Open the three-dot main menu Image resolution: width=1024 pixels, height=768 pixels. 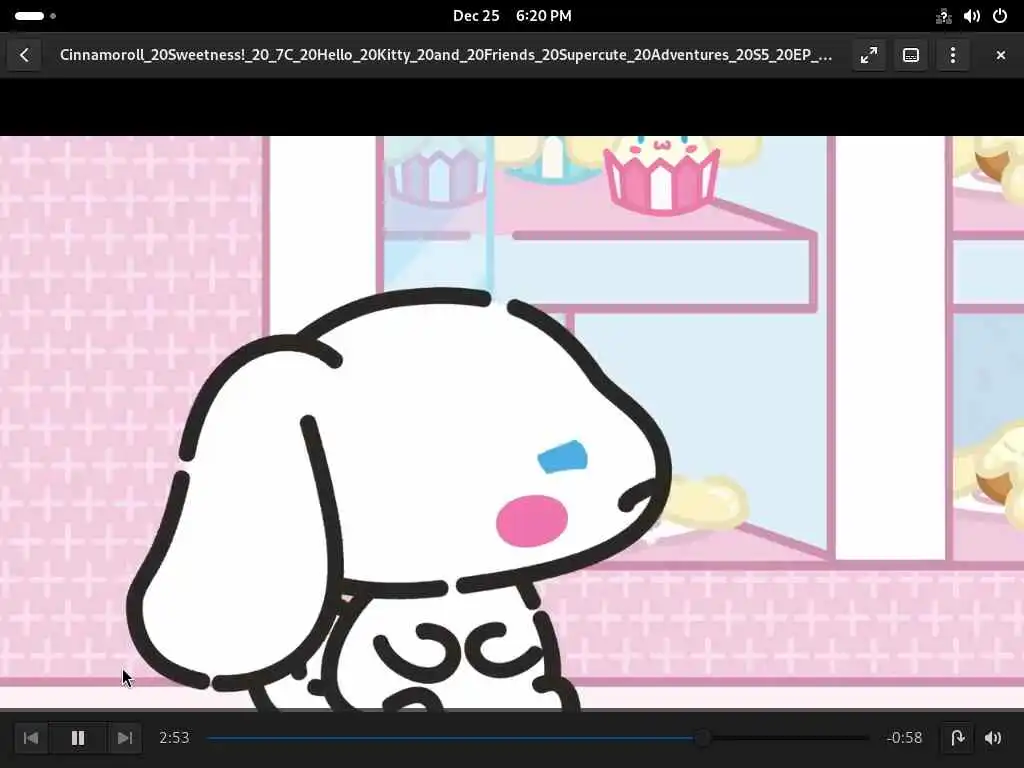pyautogui.click(x=953, y=55)
